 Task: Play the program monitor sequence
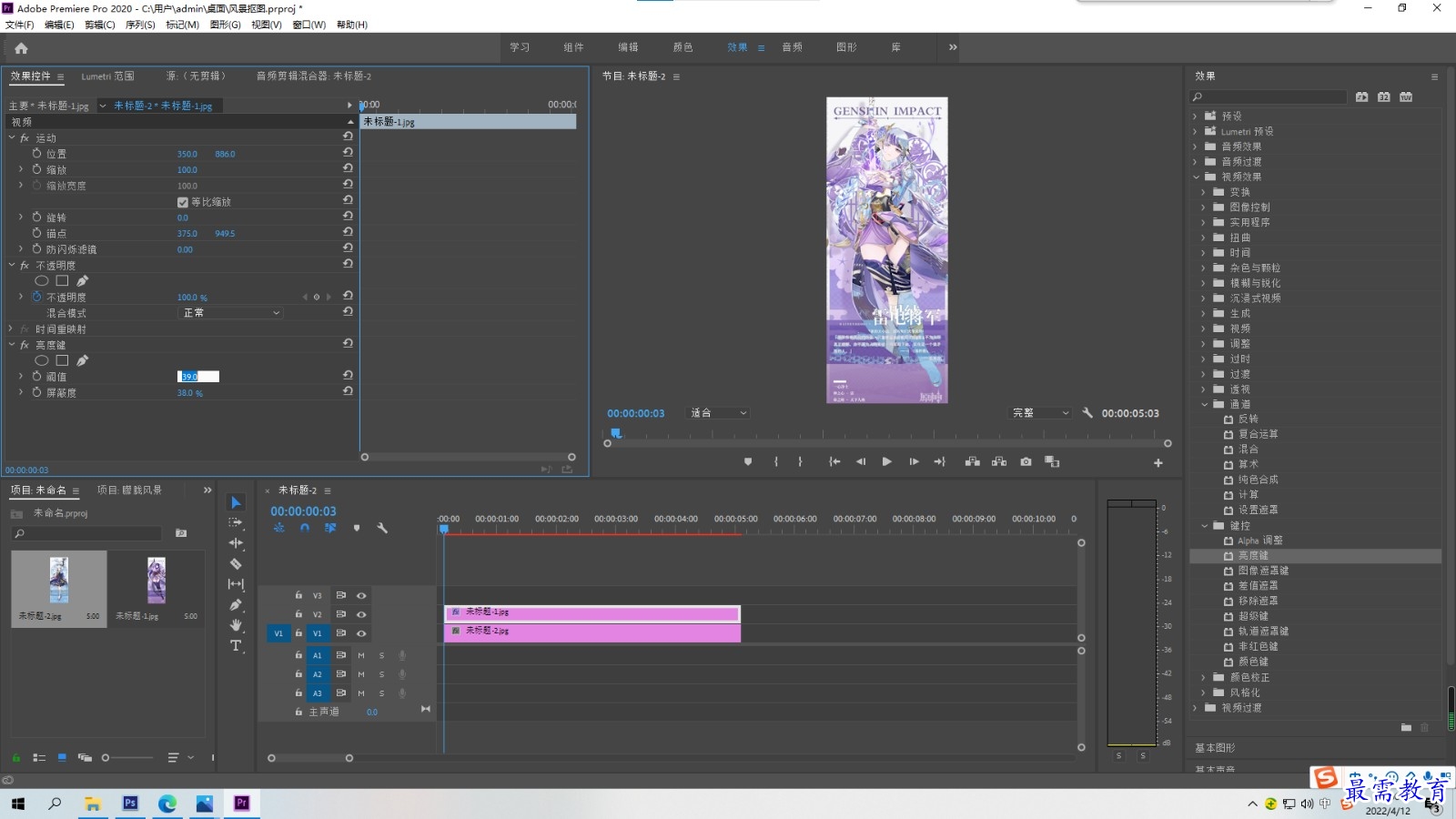pyautogui.click(x=886, y=462)
